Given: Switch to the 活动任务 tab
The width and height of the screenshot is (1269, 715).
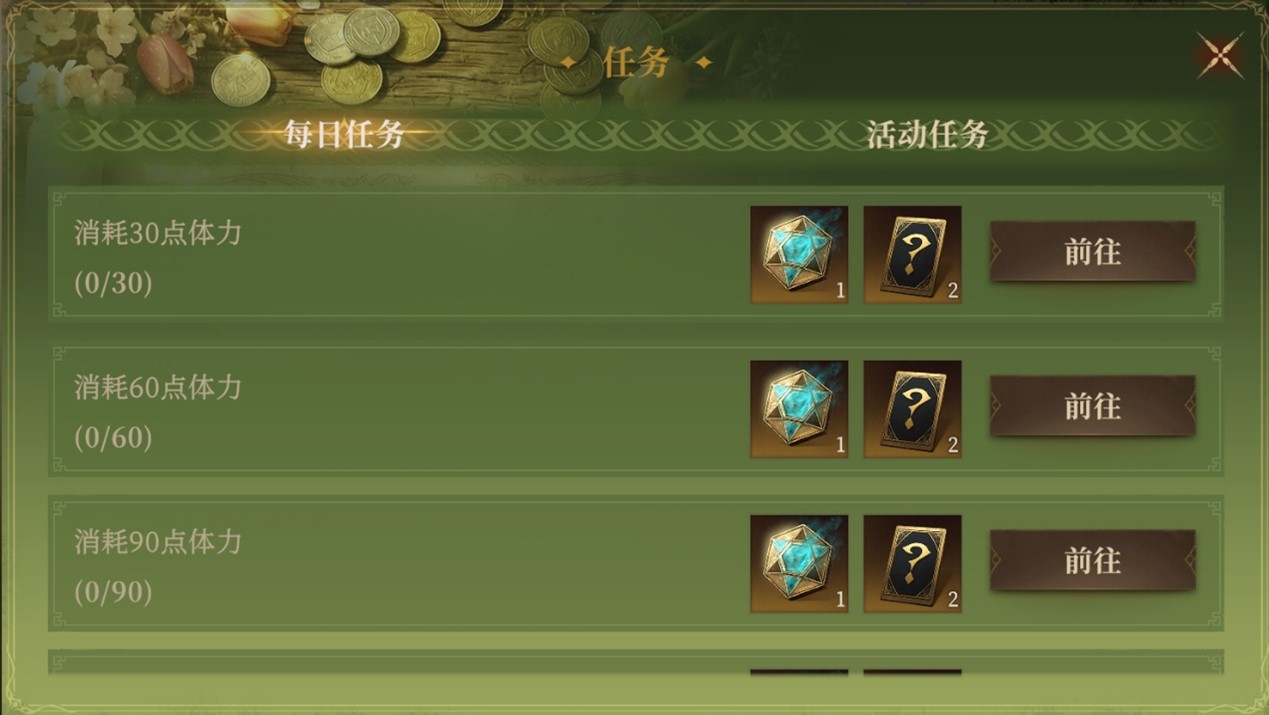Looking at the screenshot, I should [927, 134].
